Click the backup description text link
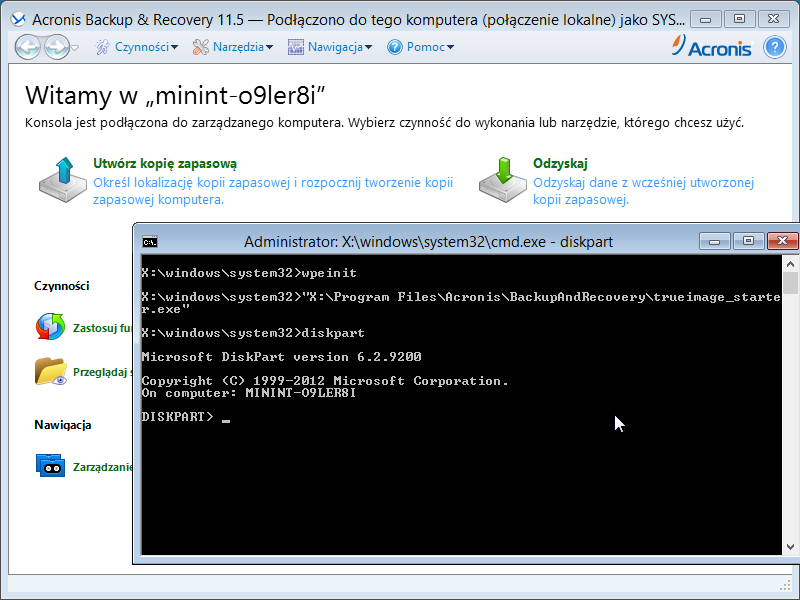This screenshot has width=800, height=600. (273, 191)
